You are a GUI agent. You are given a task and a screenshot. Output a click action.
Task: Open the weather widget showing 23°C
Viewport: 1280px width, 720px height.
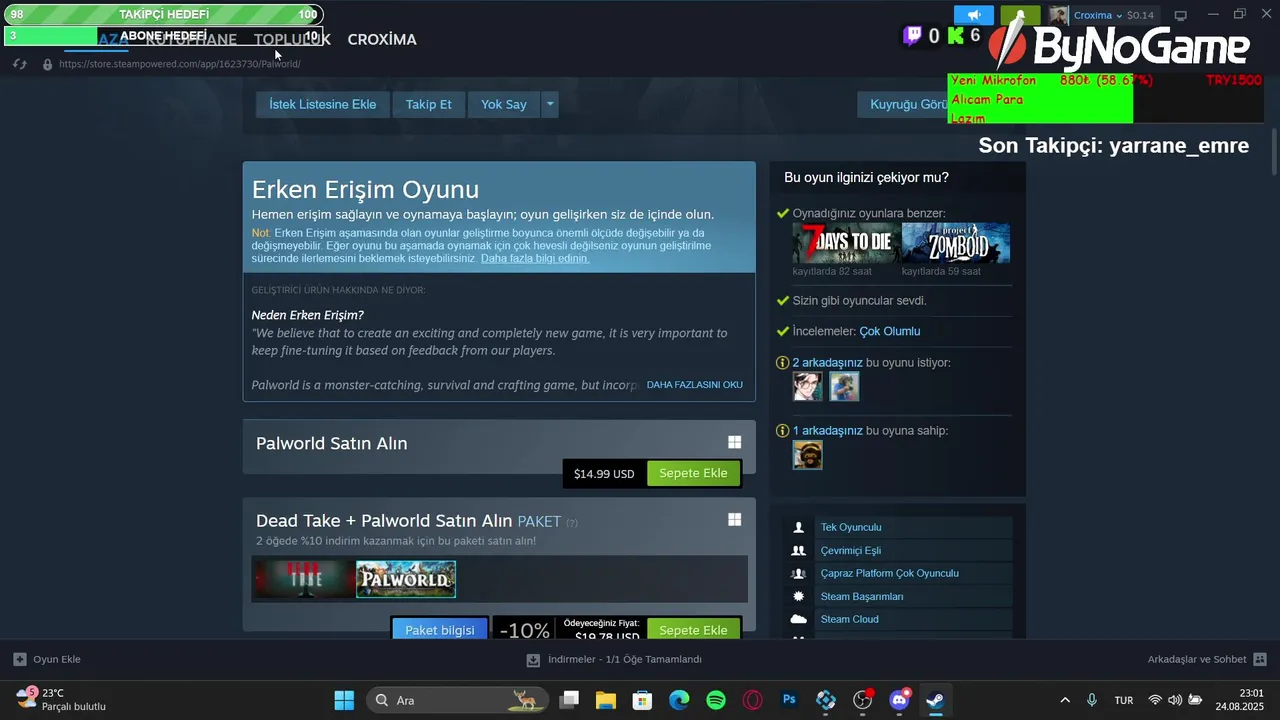coord(60,700)
